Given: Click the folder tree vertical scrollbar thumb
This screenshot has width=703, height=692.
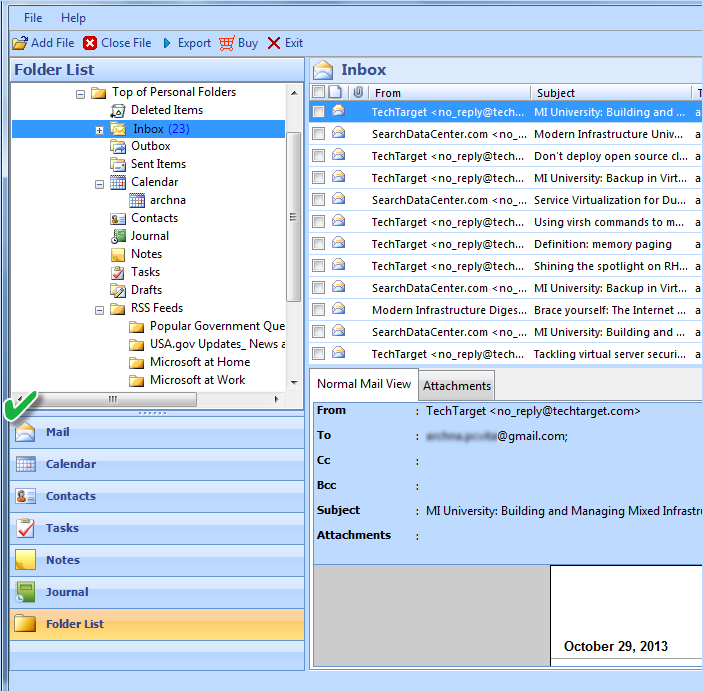Looking at the screenshot, I should 293,217.
